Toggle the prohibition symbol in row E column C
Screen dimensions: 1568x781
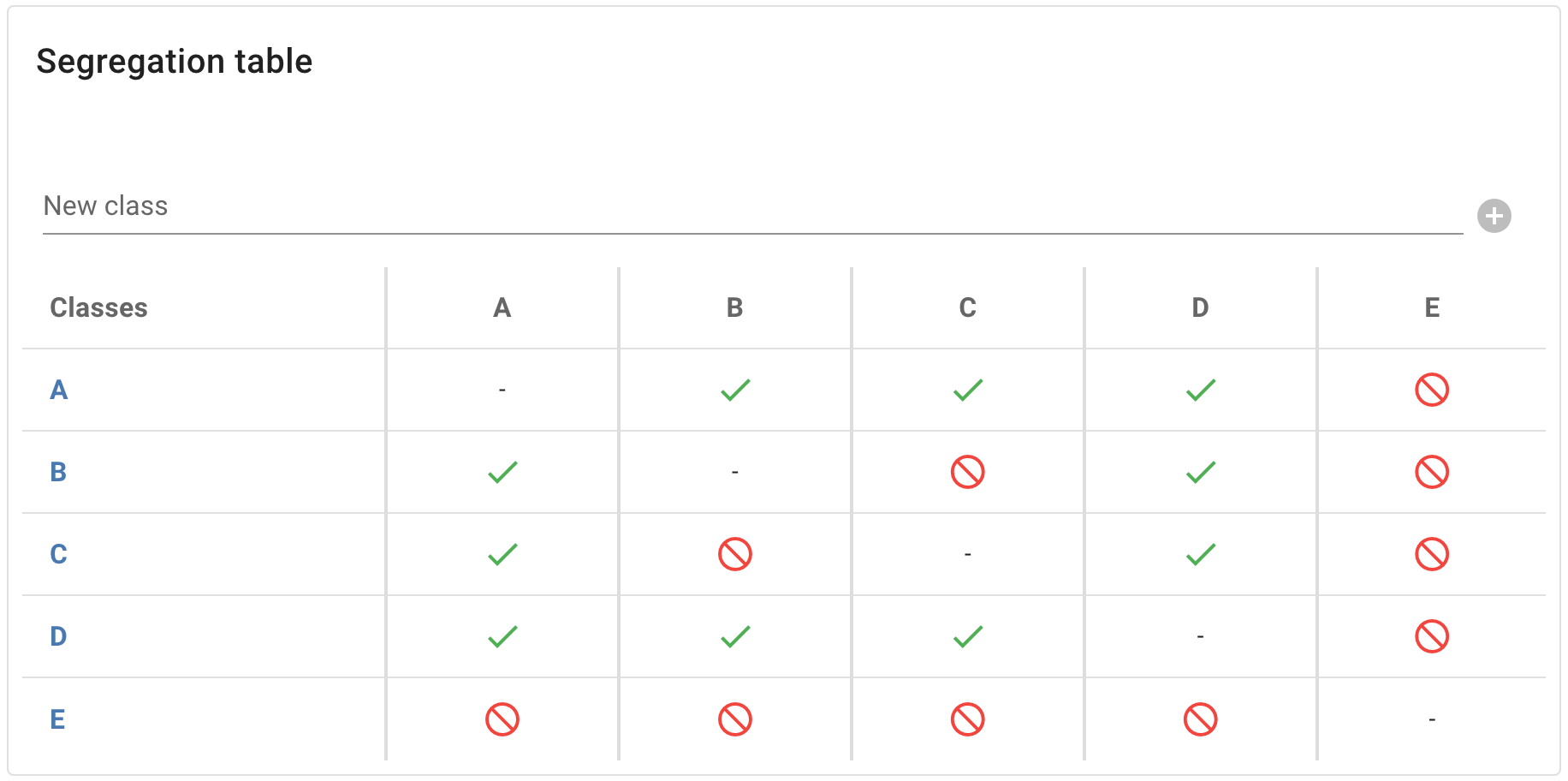click(967, 718)
